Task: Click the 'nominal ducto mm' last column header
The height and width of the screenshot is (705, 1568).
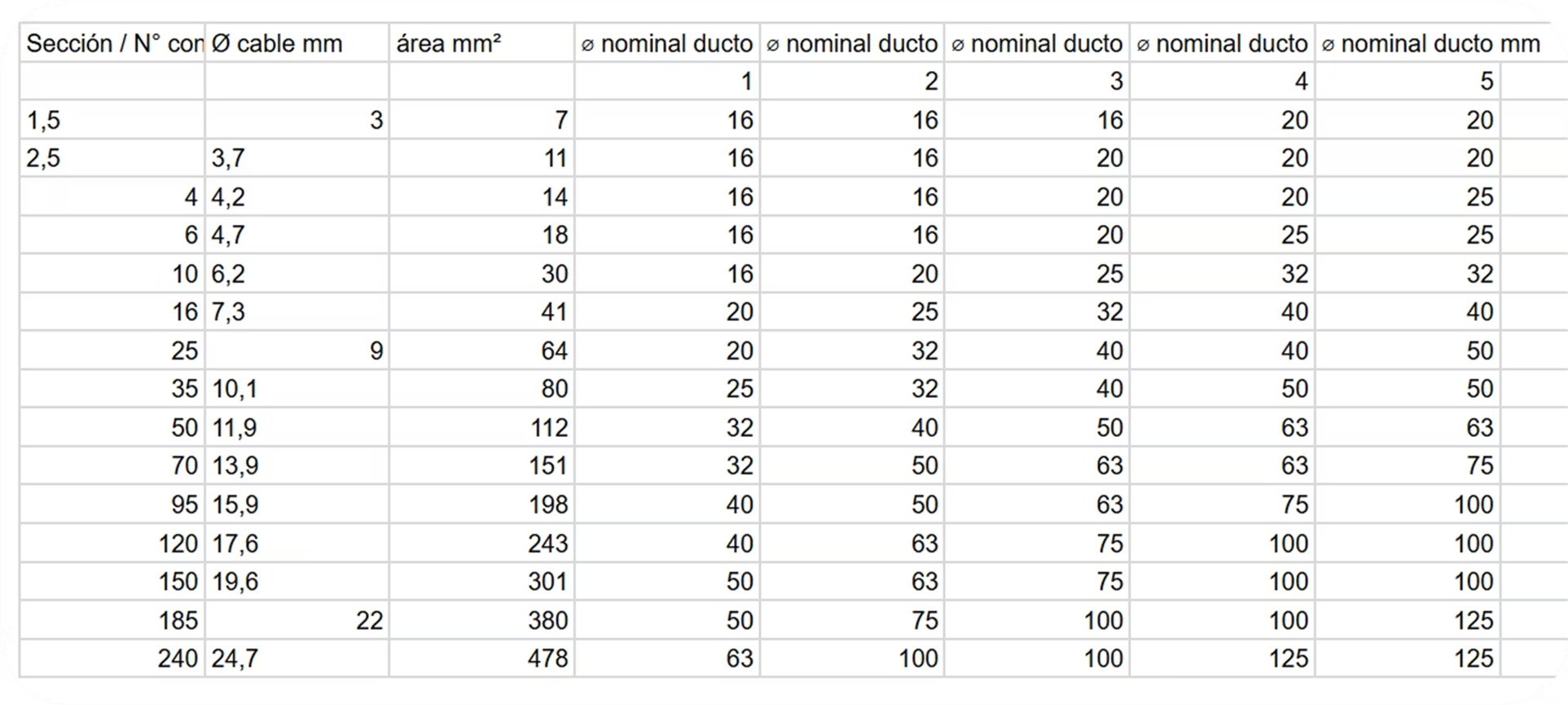Action: (x=1431, y=43)
